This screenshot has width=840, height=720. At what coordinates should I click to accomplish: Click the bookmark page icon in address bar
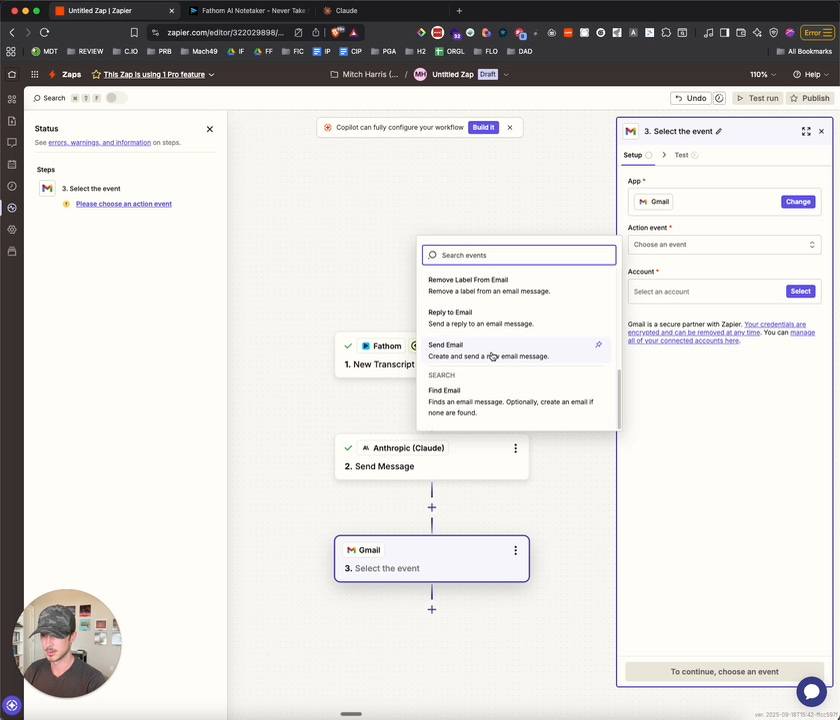pyautogui.click(x=134, y=33)
